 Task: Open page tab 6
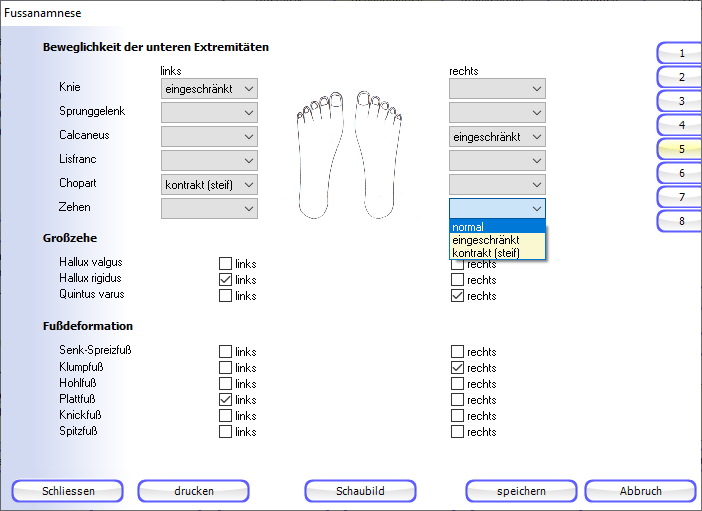681,173
